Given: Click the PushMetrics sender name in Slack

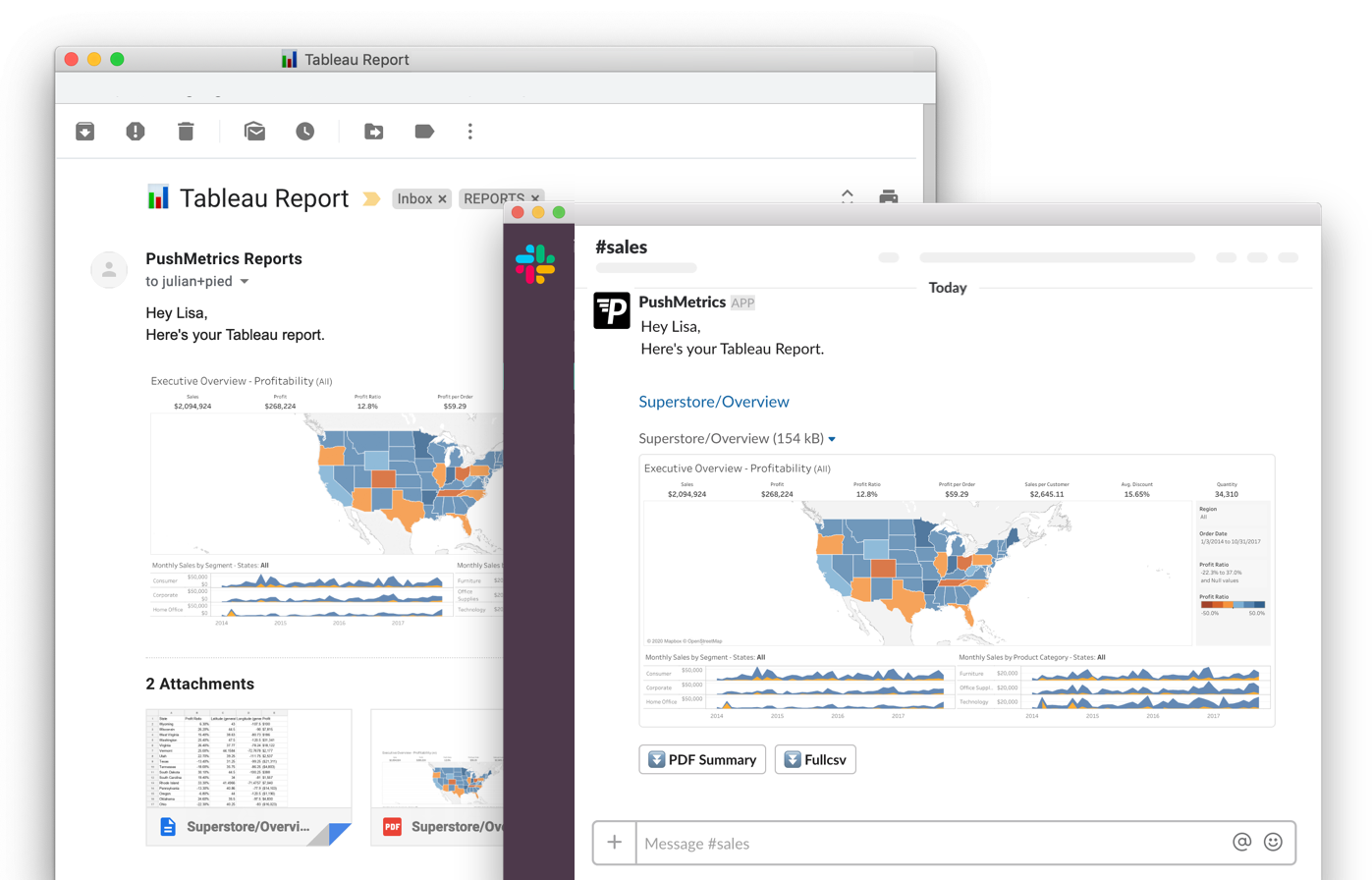Looking at the screenshot, I should 683,302.
